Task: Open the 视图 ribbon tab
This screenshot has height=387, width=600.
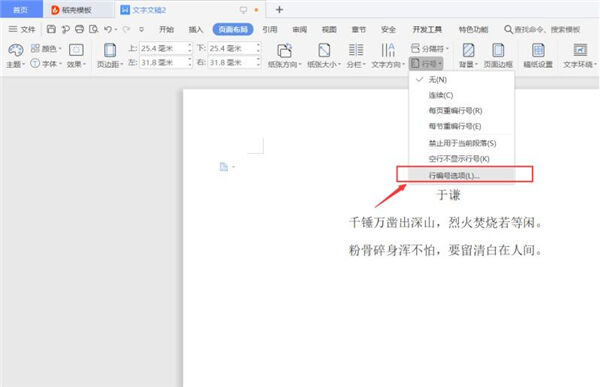Action: 329,29
